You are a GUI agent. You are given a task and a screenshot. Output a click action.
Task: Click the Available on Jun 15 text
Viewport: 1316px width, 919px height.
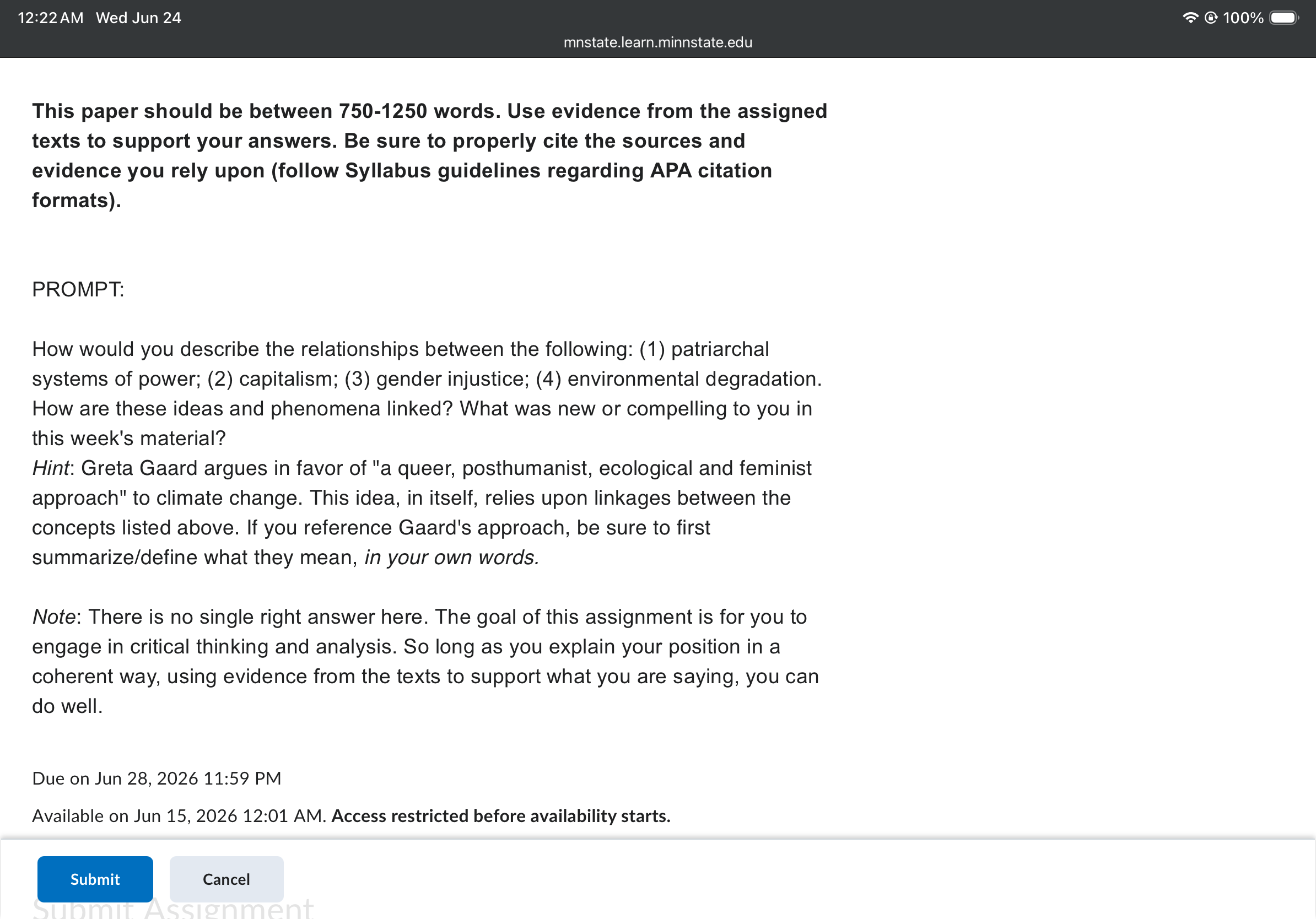[x=179, y=815]
